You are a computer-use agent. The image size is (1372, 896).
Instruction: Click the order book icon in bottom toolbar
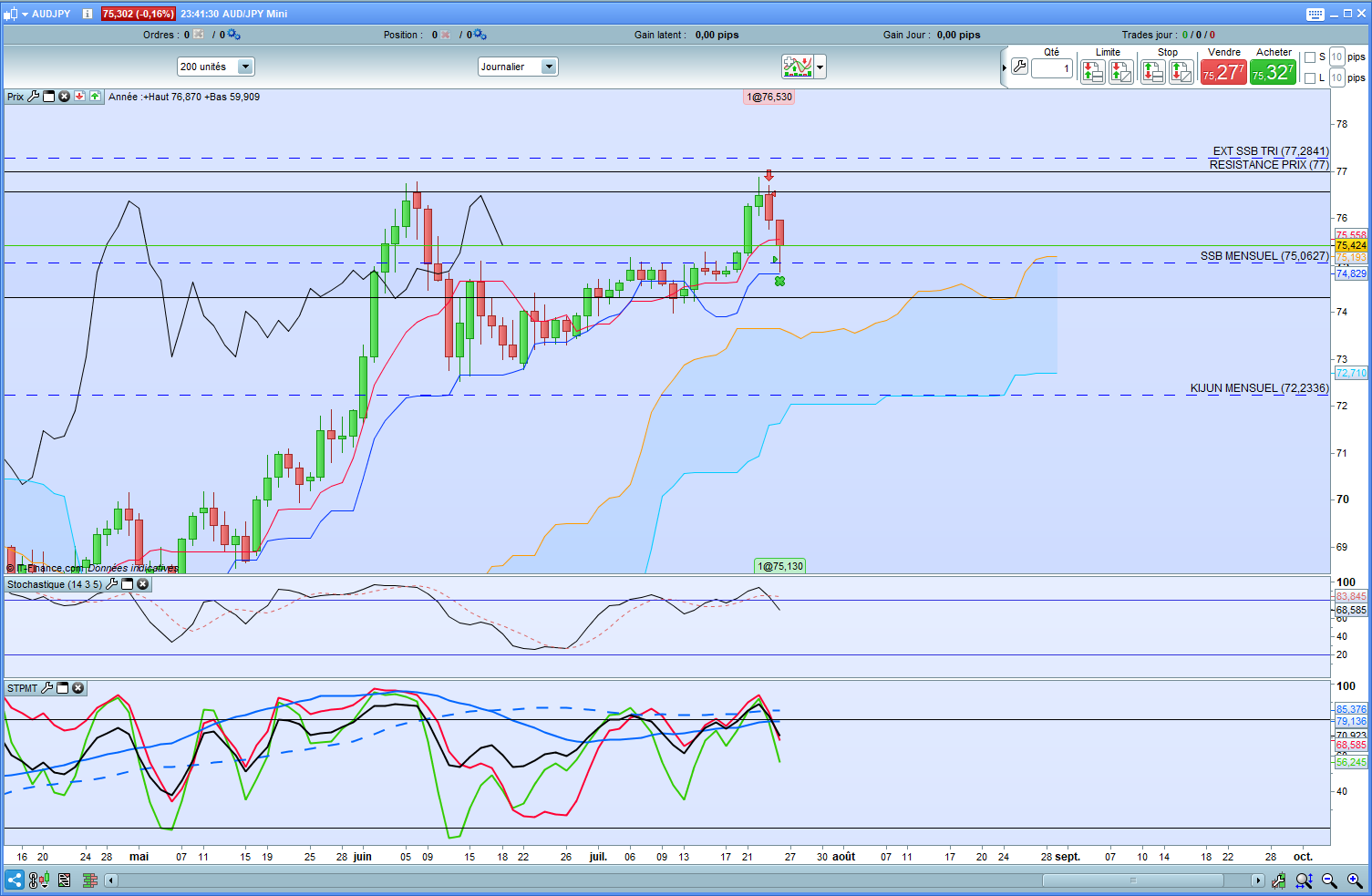click(89, 881)
